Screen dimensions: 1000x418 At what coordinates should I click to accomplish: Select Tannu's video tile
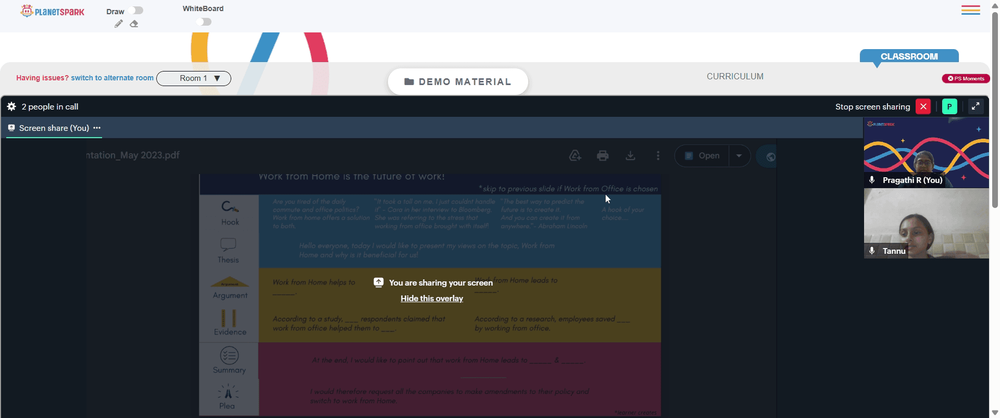coord(926,223)
